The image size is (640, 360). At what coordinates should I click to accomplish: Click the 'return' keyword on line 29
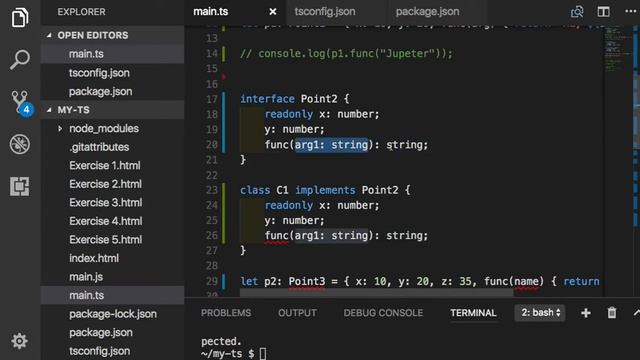point(581,281)
